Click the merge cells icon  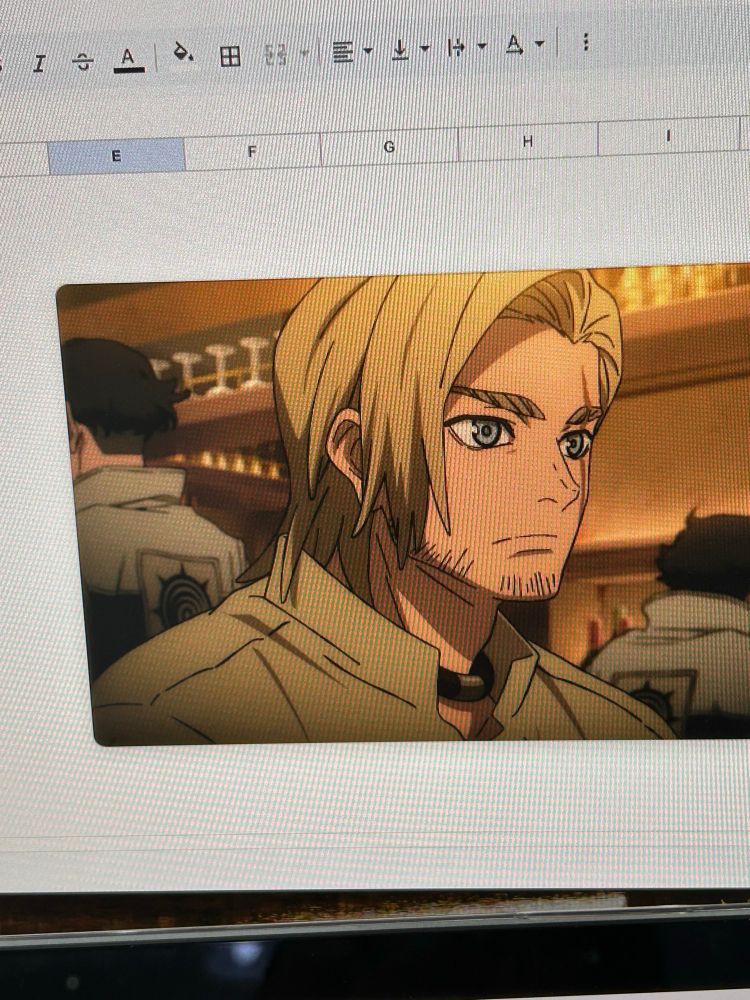tap(276, 55)
